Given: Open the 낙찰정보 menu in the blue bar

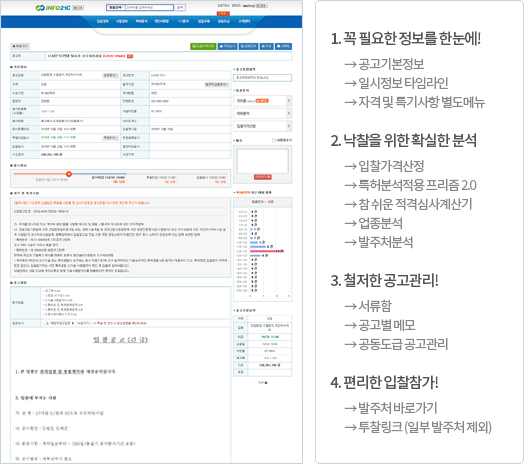Looking at the screenshot, I should 122,21.
